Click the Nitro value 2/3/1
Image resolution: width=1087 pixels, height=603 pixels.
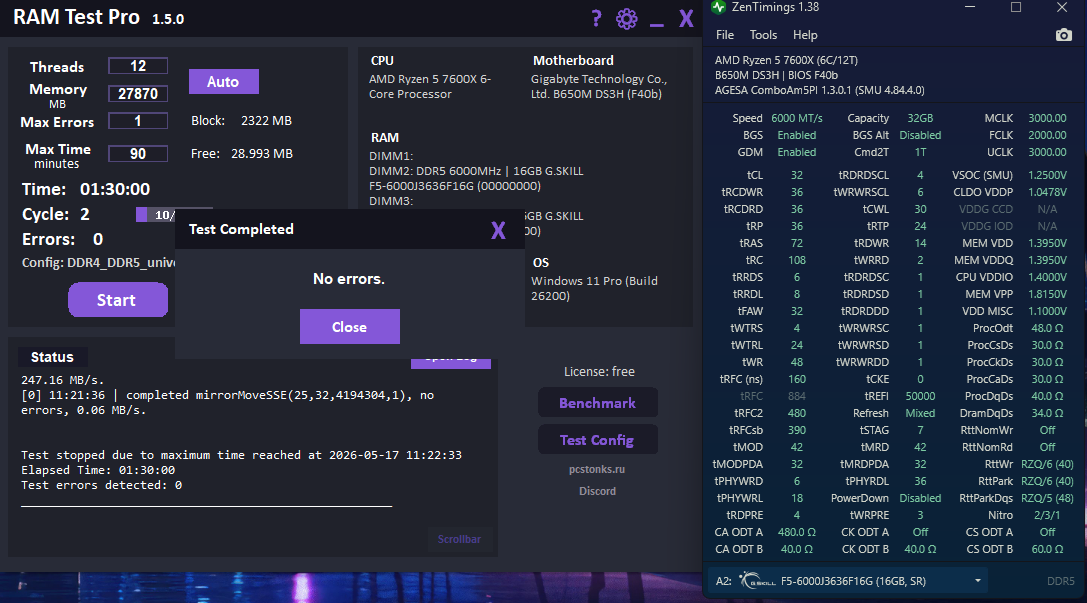click(1047, 515)
